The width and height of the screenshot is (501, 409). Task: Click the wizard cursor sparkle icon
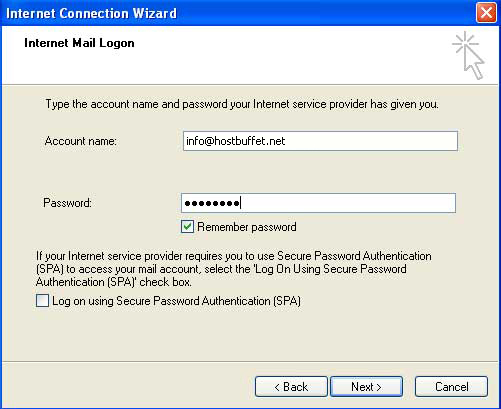click(x=468, y=55)
